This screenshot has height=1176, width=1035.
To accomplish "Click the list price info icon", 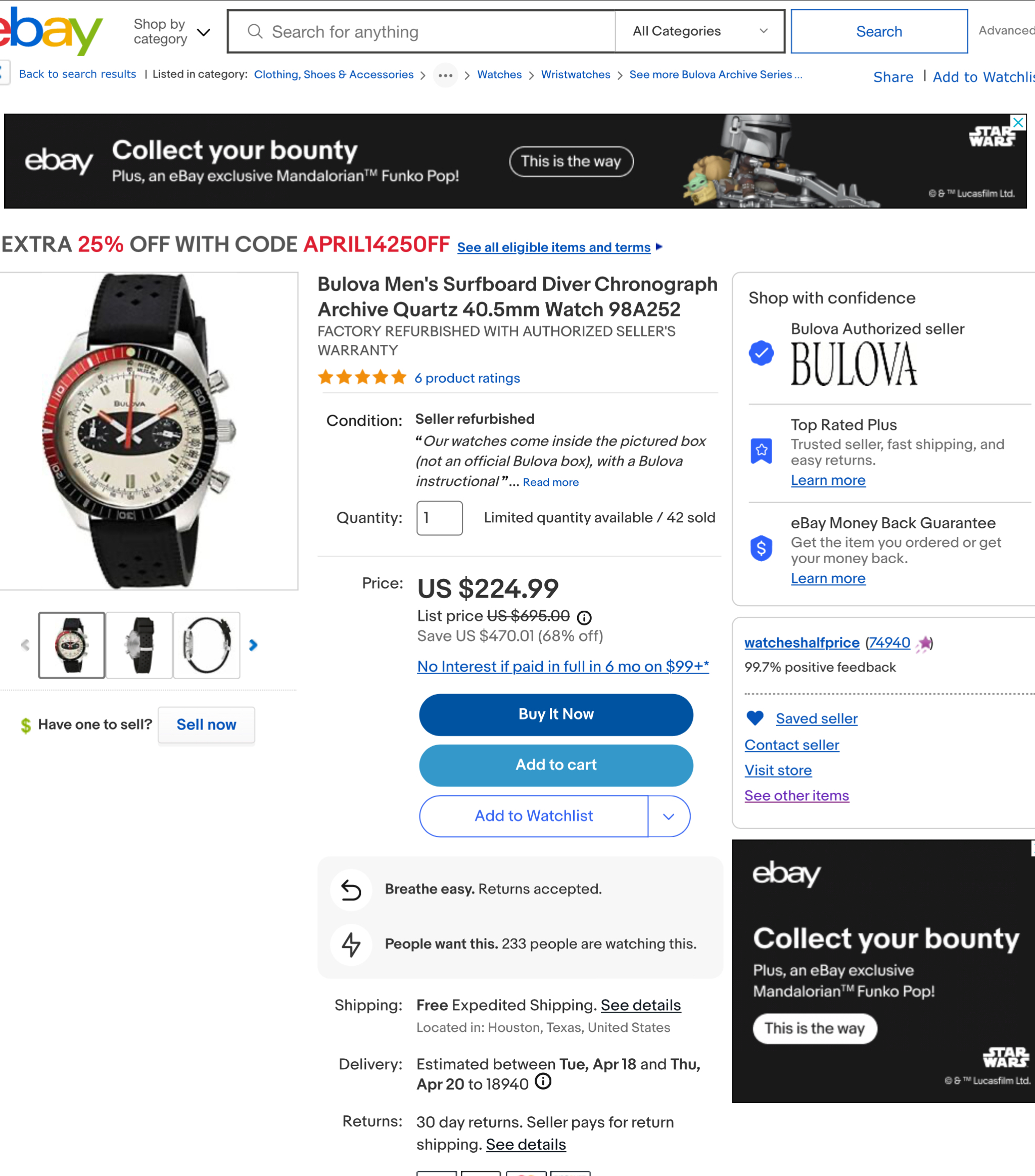I will 584,617.
